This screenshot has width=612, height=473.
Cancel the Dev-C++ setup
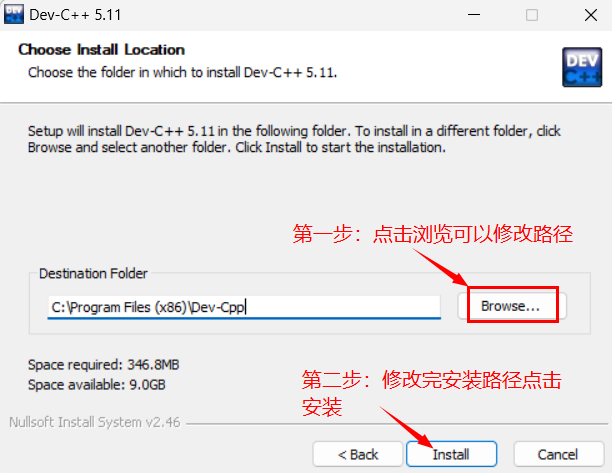point(559,454)
